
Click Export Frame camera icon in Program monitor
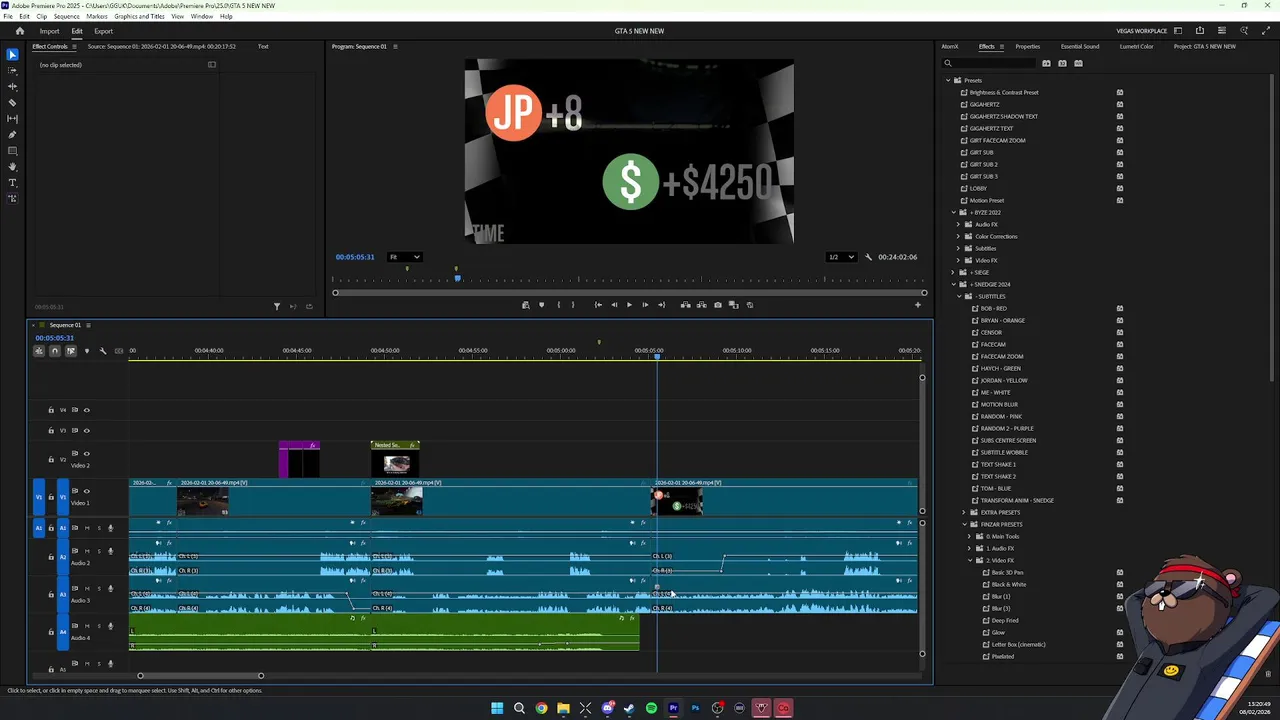(717, 305)
